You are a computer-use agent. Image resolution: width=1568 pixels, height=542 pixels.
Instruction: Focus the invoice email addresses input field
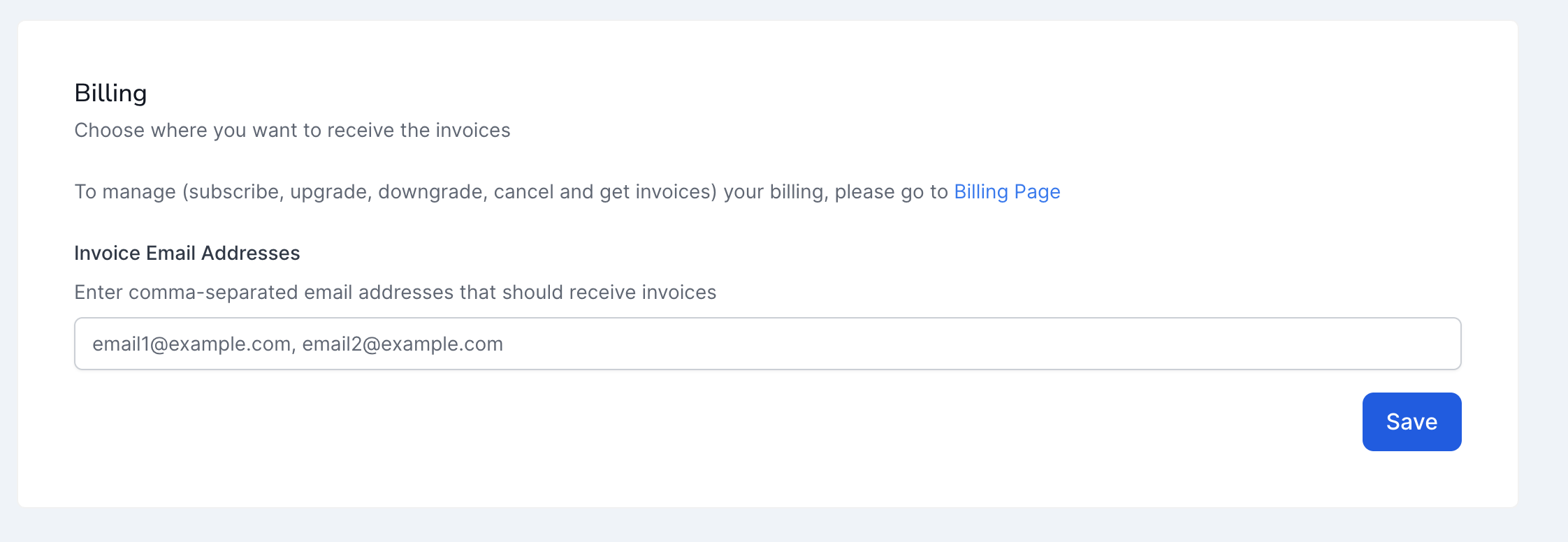coord(767,344)
